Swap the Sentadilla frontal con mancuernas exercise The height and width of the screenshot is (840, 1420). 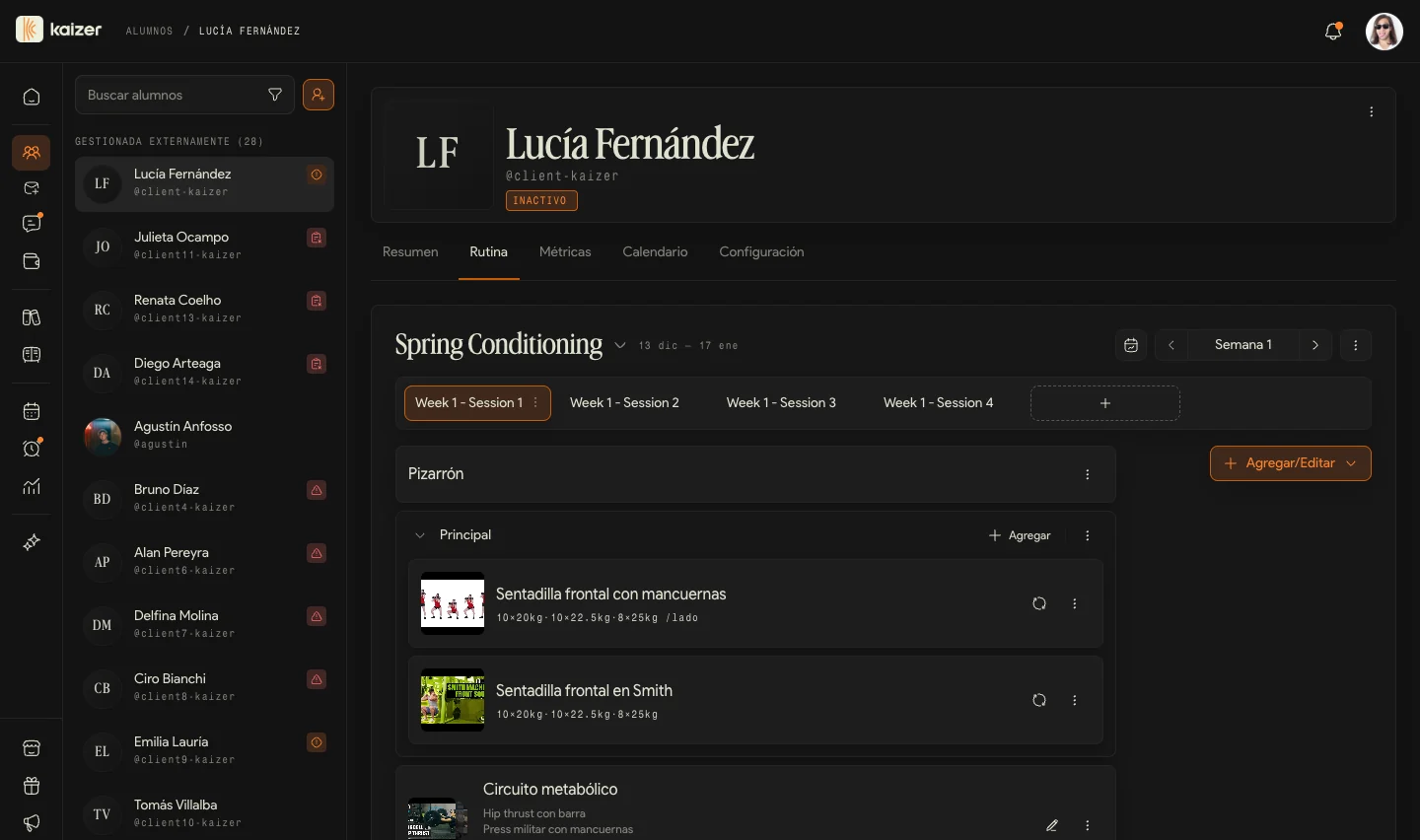[x=1039, y=603]
